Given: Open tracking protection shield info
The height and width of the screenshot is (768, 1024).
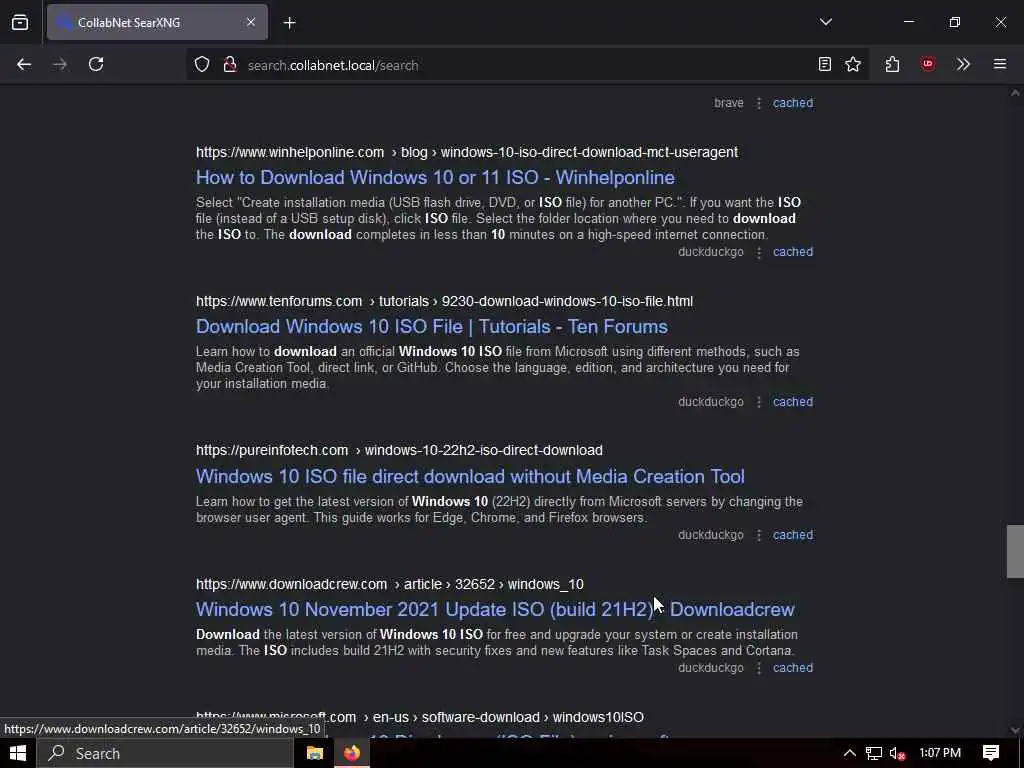Looking at the screenshot, I should point(202,65).
